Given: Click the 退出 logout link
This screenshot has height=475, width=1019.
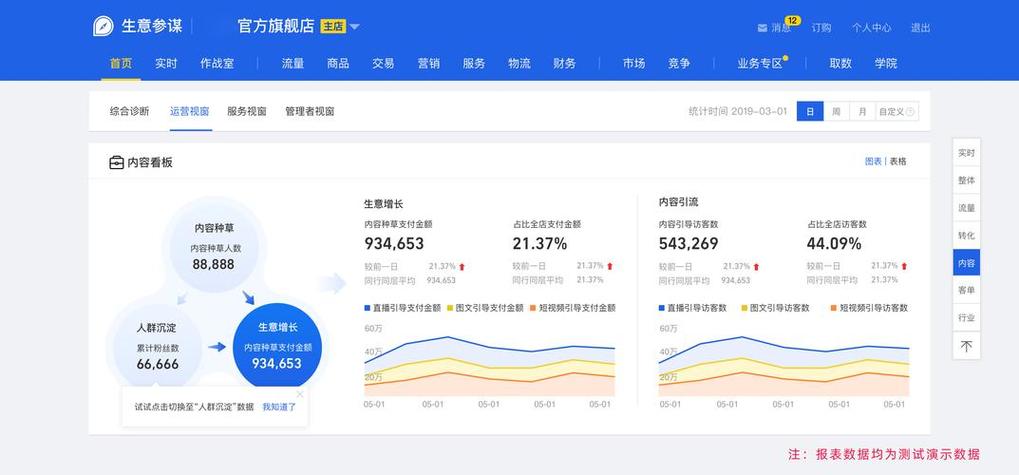Looking at the screenshot, I should pyautogui.click(x=920, y=28).
